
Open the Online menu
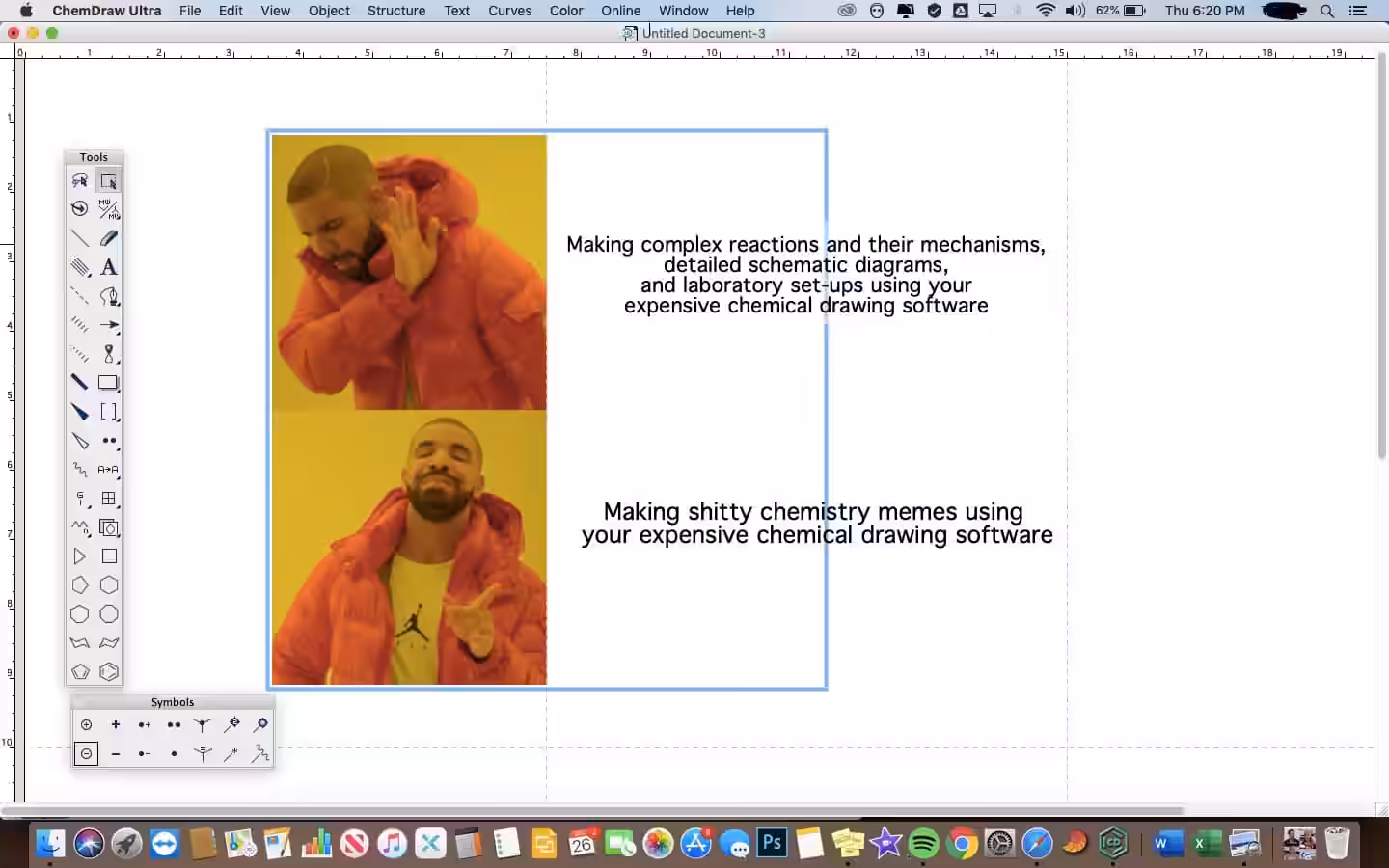point(621,11)
